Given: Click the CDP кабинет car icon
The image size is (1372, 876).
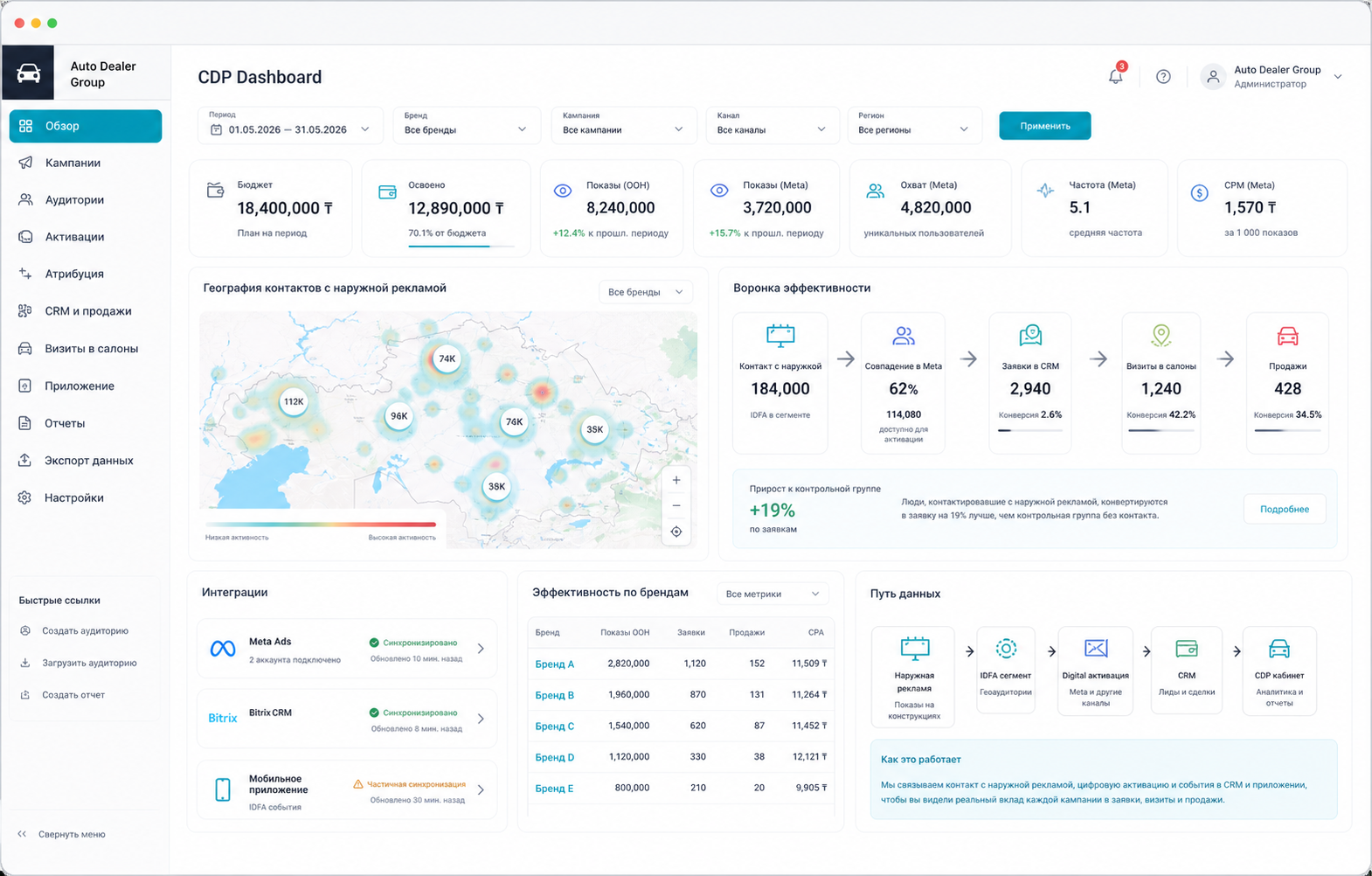Looking at the screenshot, I should coord(1279,649).
